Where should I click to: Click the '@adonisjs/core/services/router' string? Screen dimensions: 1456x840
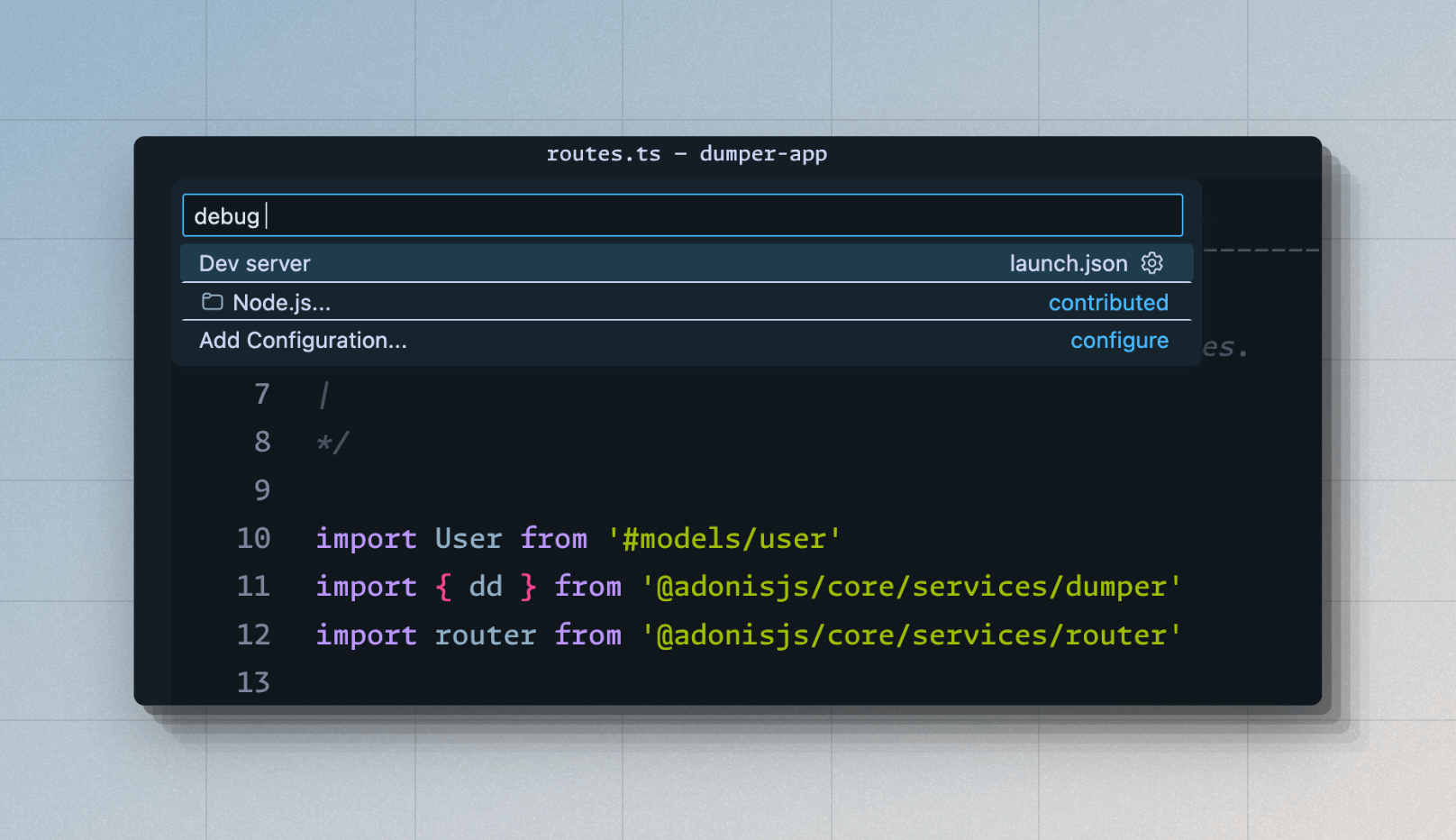tap(911, 635)
